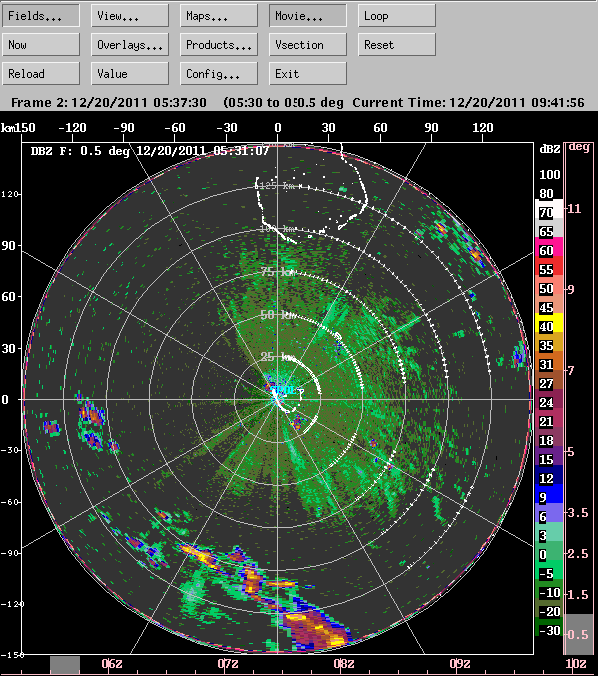Screen dimensions: 598x676
Task: Select the 5 deg elevation tilt
Action: tap(571, 452)
